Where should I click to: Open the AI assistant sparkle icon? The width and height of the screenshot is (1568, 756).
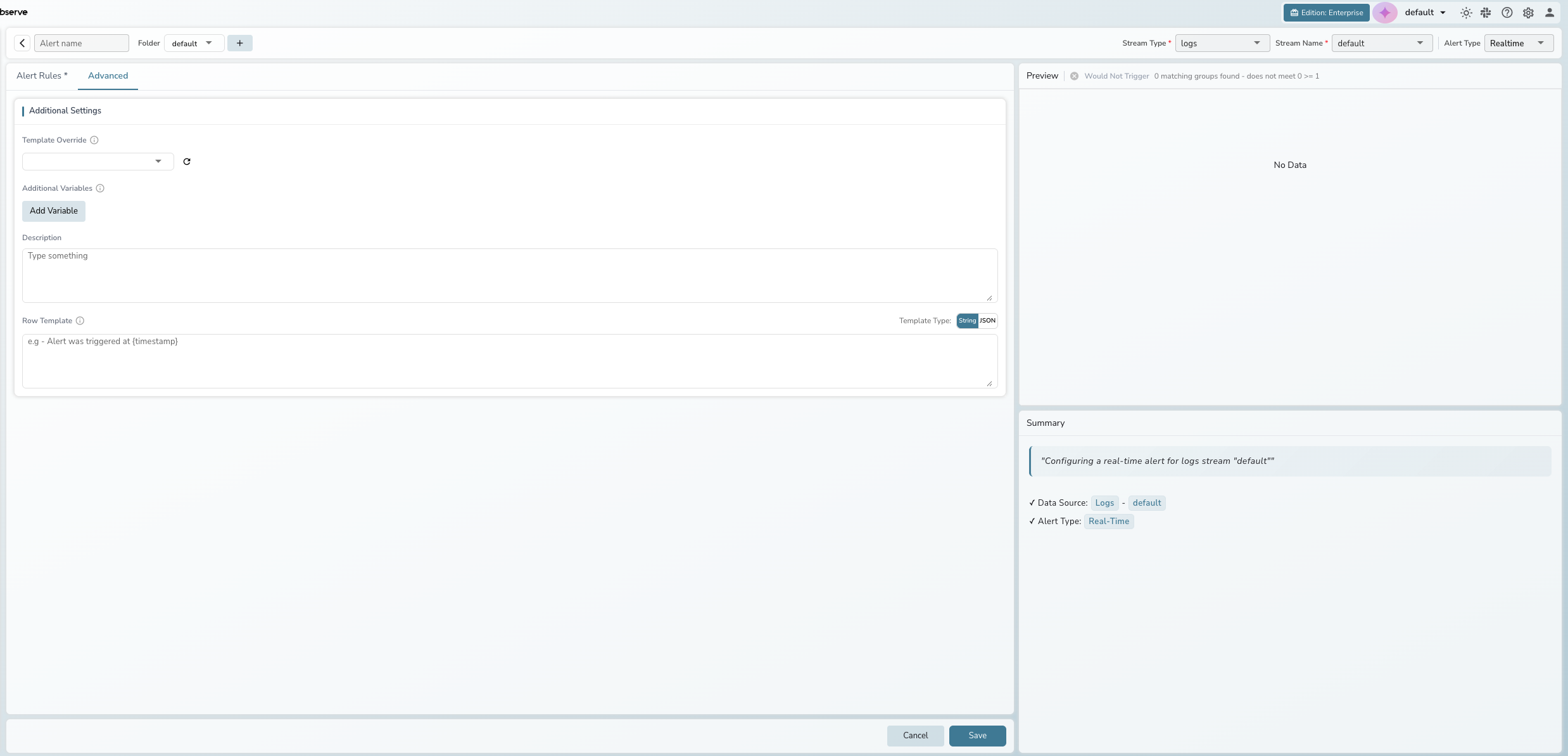click(x=1386, y=12)
